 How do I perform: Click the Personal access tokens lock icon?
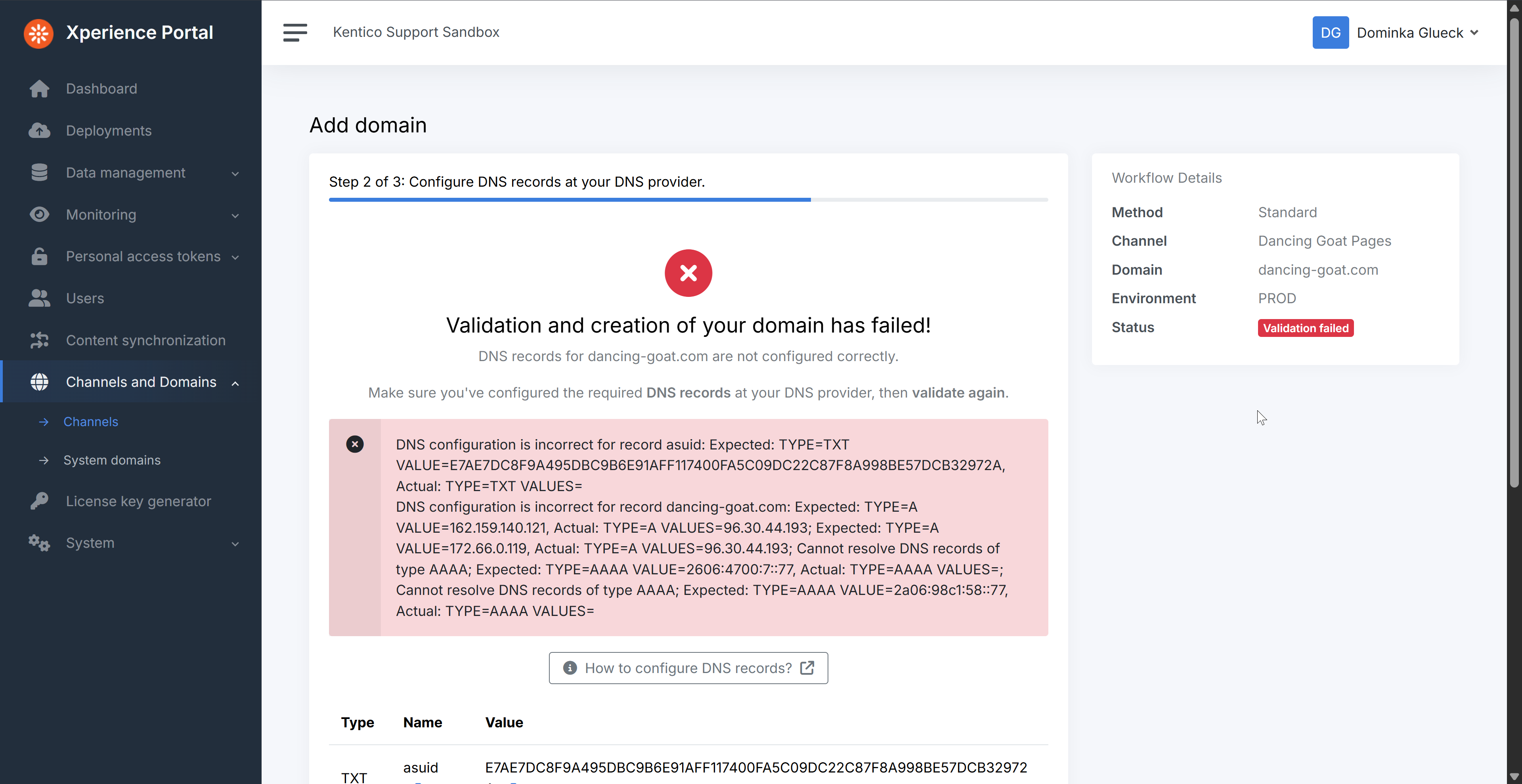pos(40,256)
